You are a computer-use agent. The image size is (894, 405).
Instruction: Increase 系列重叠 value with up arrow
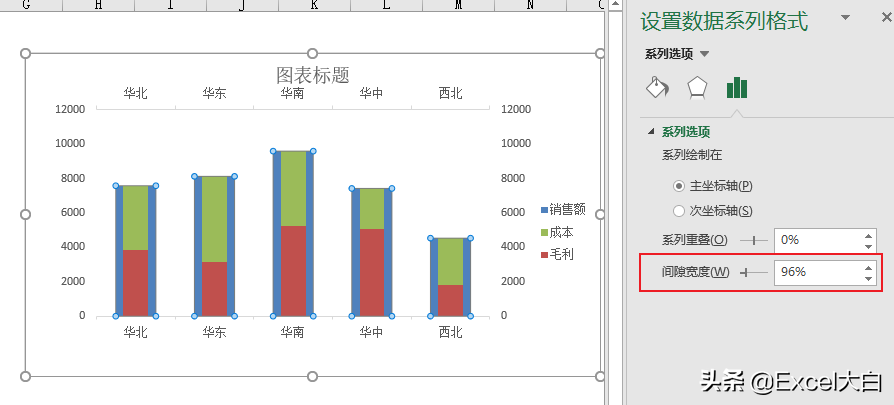pos(868,235)
